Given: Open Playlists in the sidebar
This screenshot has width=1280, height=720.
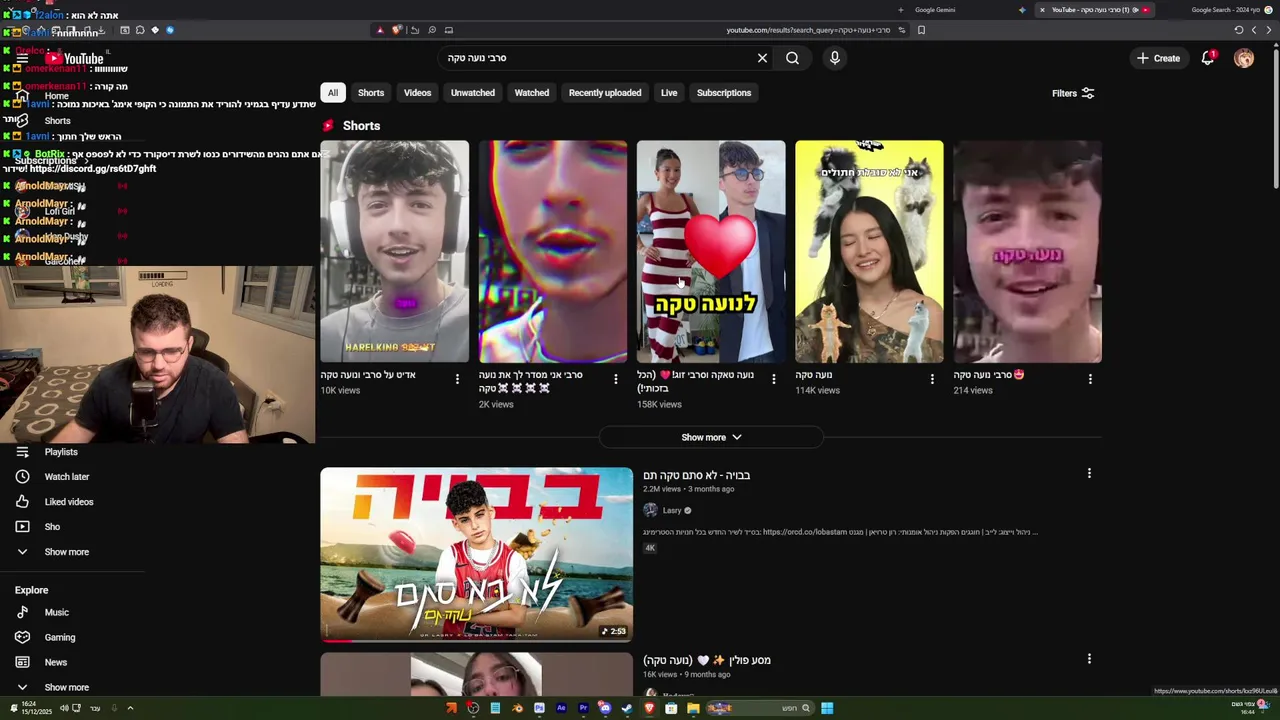Looking at the screenshot, I should click(x=60, y=452).
